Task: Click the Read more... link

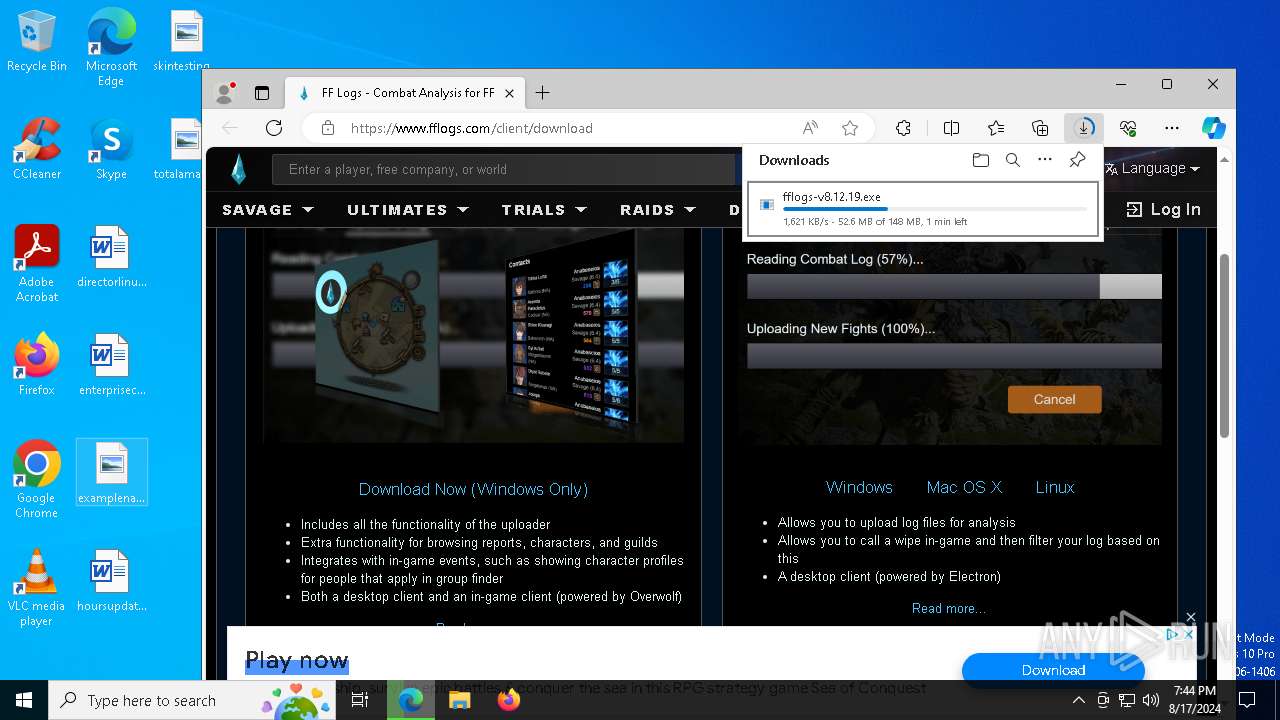Action: tap(949, 608)
